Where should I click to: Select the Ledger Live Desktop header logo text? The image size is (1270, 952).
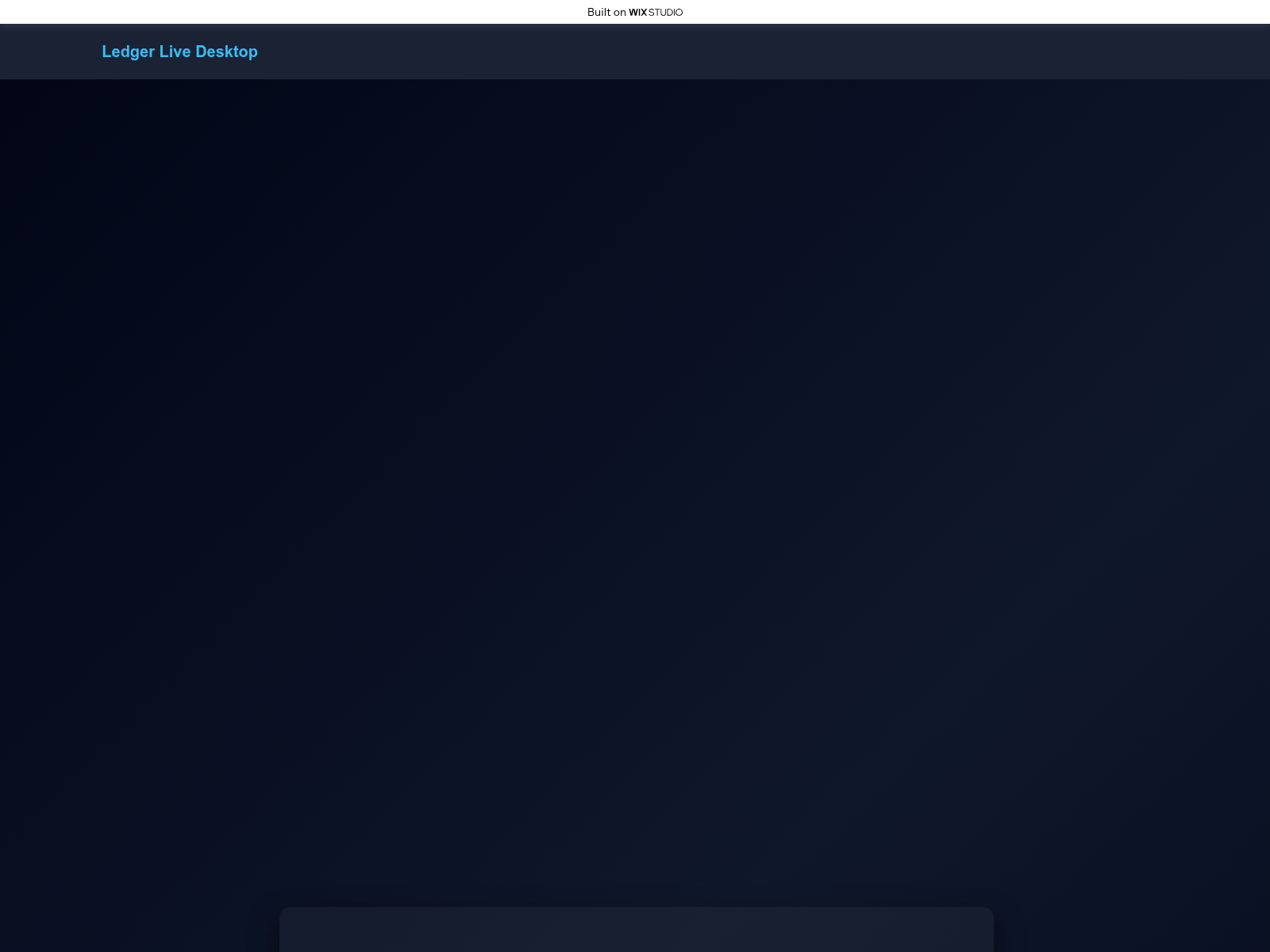click(179, 52)
